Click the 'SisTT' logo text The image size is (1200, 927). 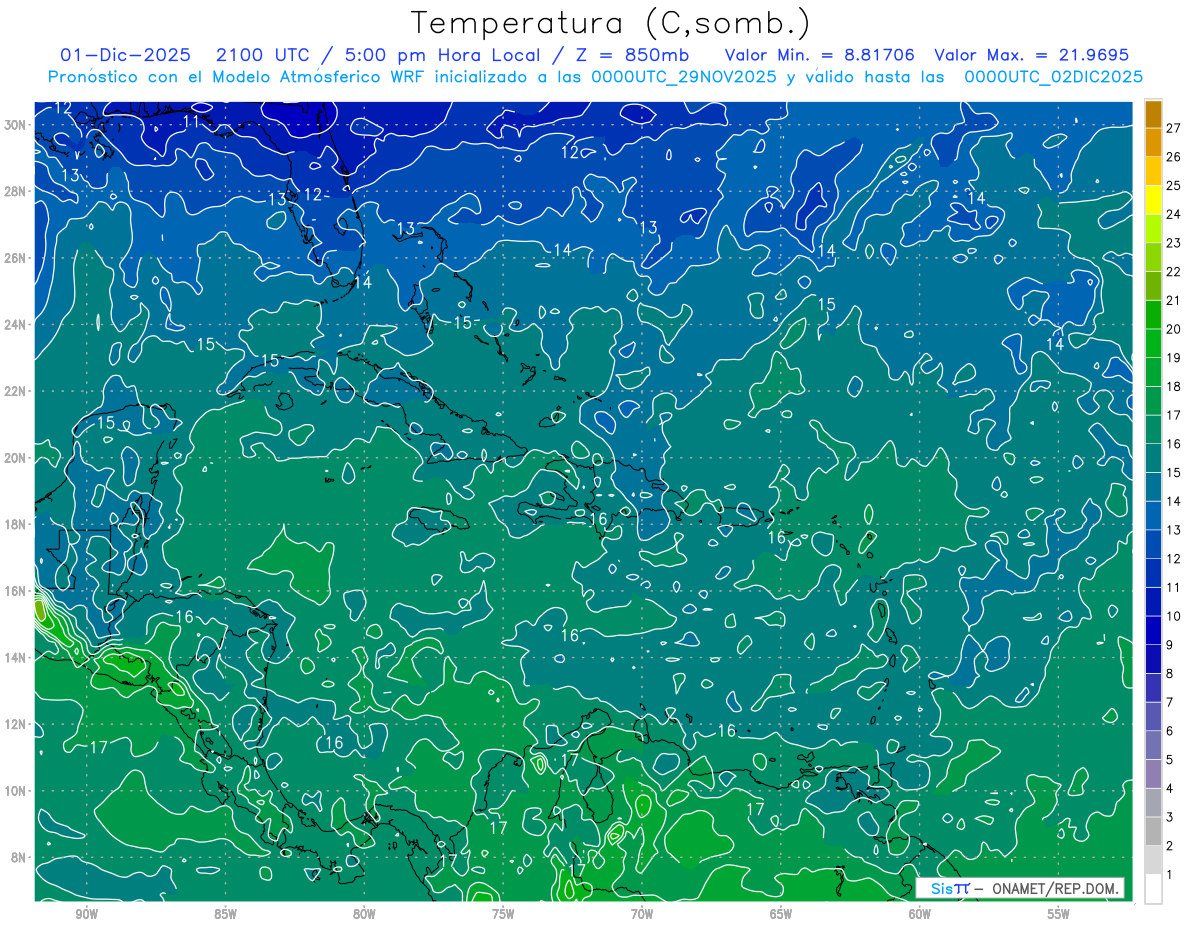pyautogui.click(x=950, y=888)
